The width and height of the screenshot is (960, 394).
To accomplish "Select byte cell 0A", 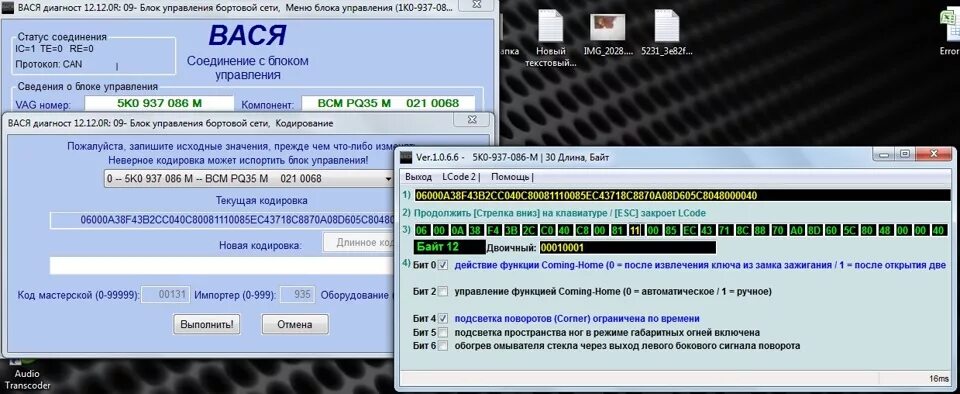I will click(458, 230).
